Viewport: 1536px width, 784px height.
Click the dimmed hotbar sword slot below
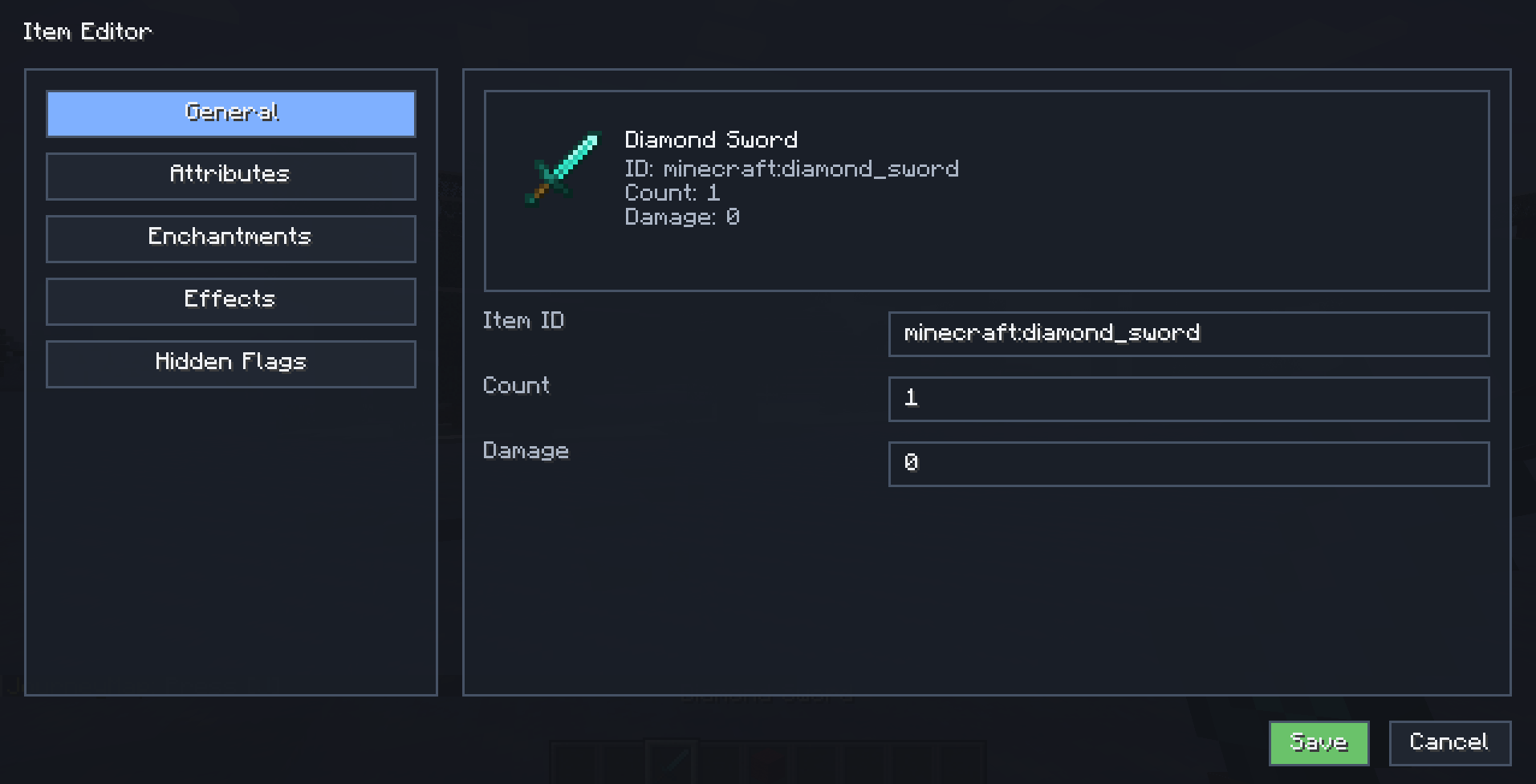coord(673,762)
